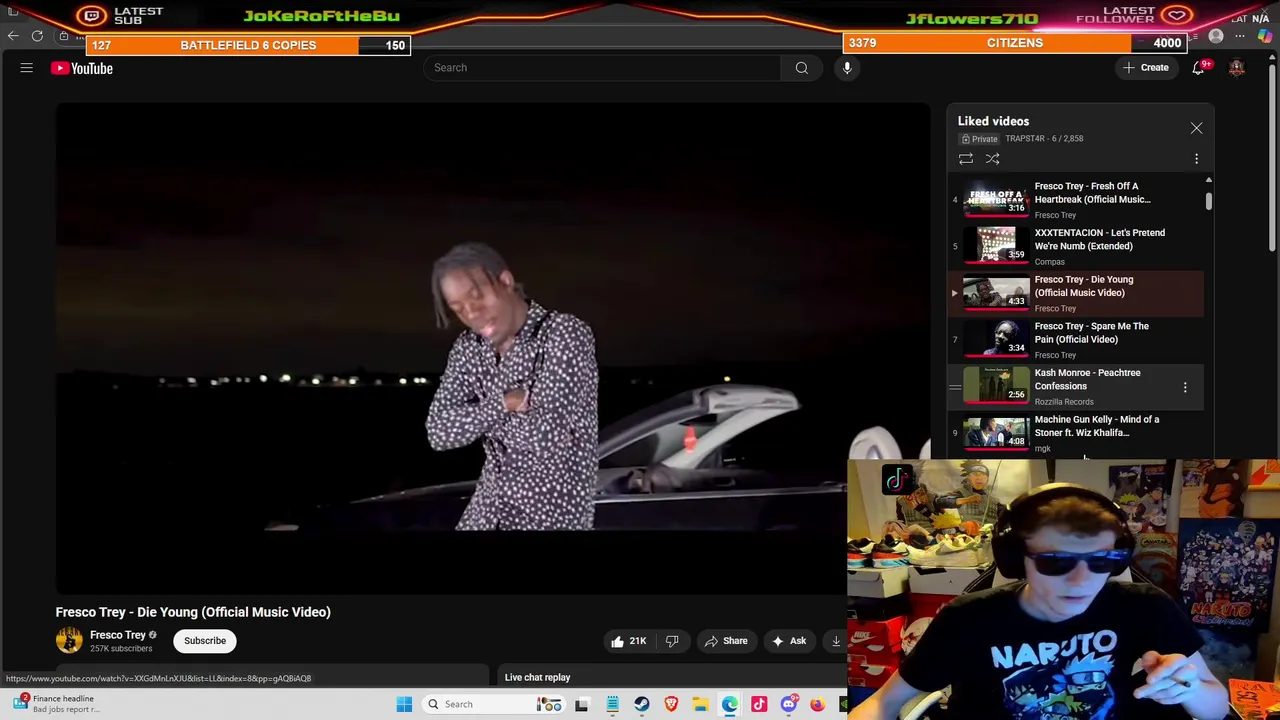Image resolution: width=1280 pixels, height=720 pixels.
Task: Open Firefox from taskbar
Action: click(x=818, y=704)
